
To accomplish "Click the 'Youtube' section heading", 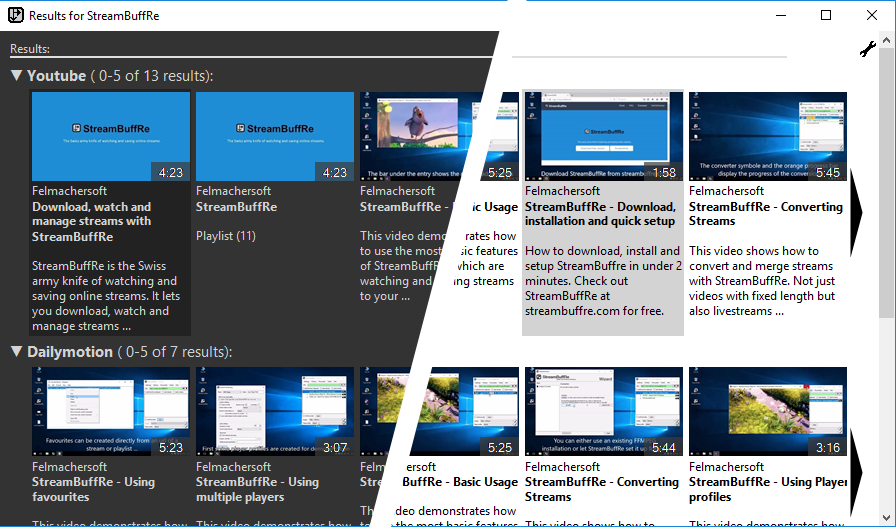I will 56,75.
